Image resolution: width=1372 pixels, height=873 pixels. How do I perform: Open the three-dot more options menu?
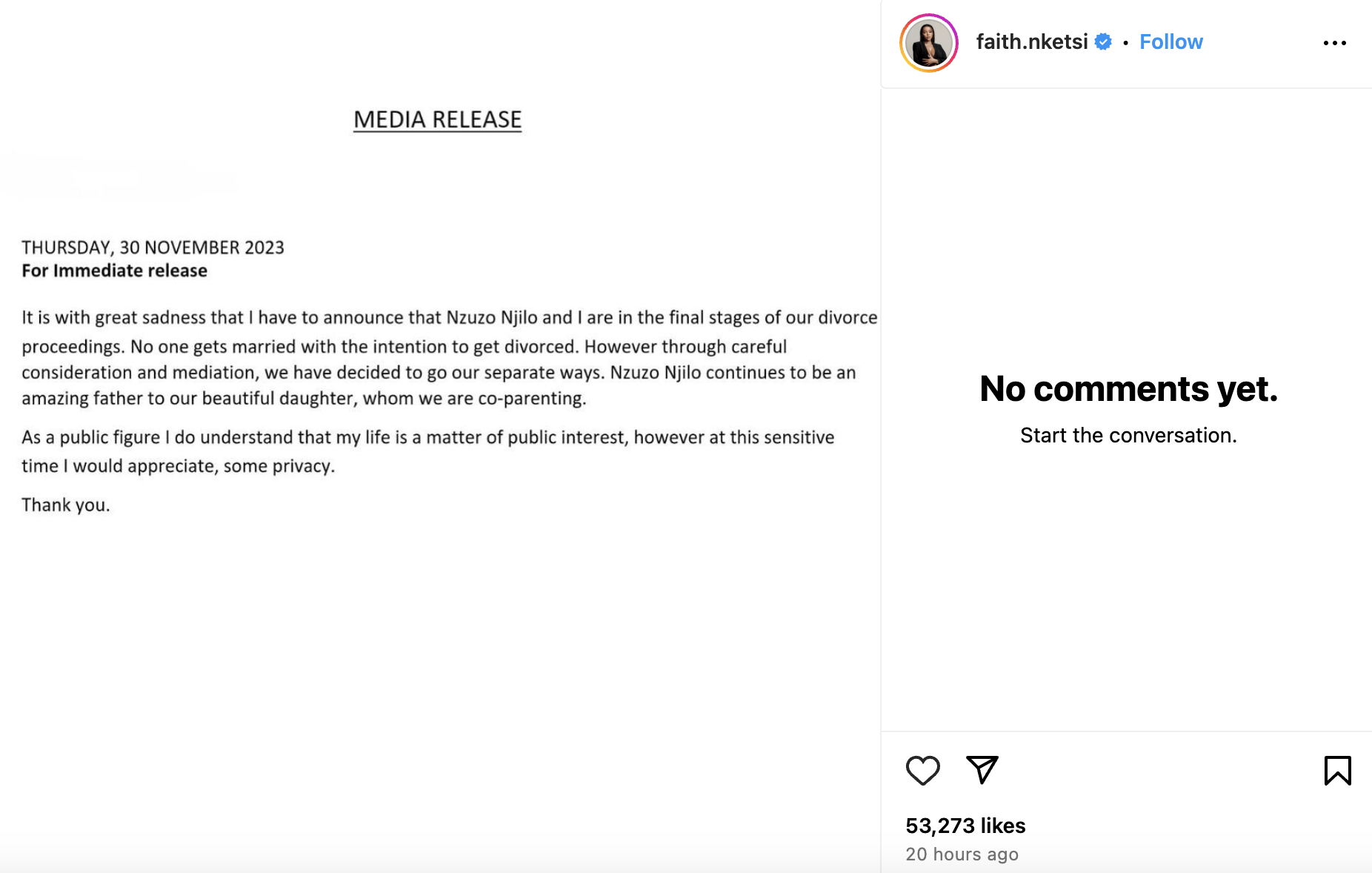pos(1335,43)
